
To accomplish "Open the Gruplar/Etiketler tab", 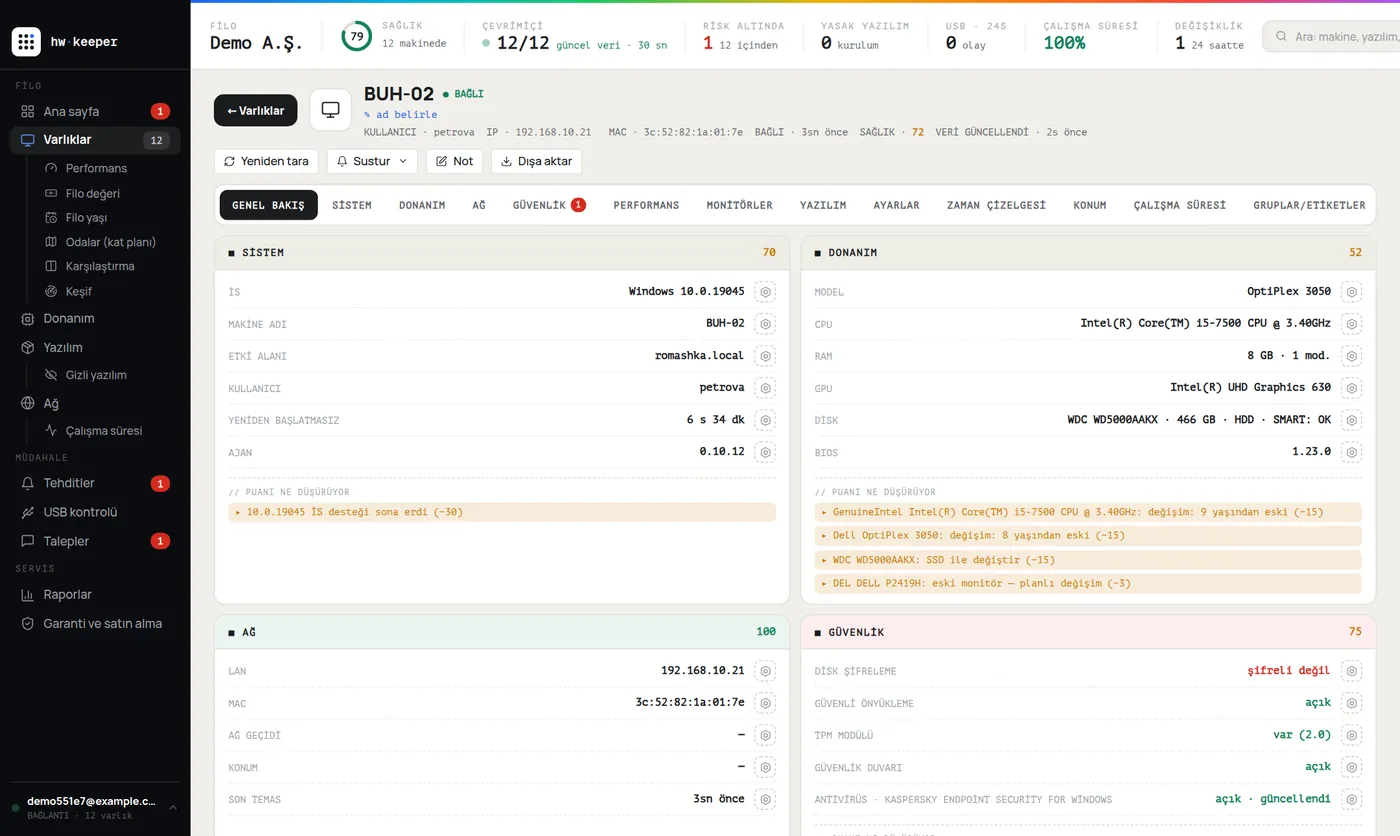I will pyautogui.click(x=1309, y=205).
